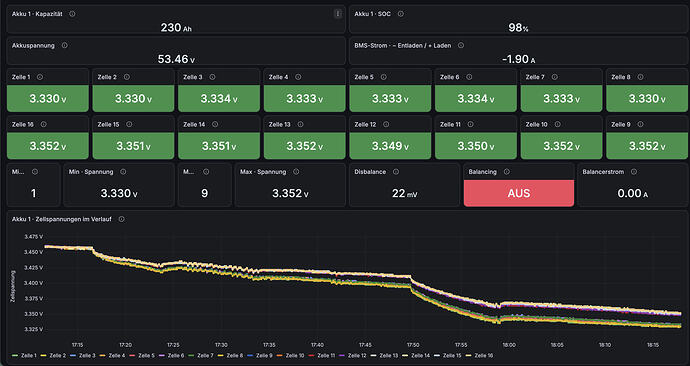
Task: Open the Zelle 2 info icon
Action: 127,77
